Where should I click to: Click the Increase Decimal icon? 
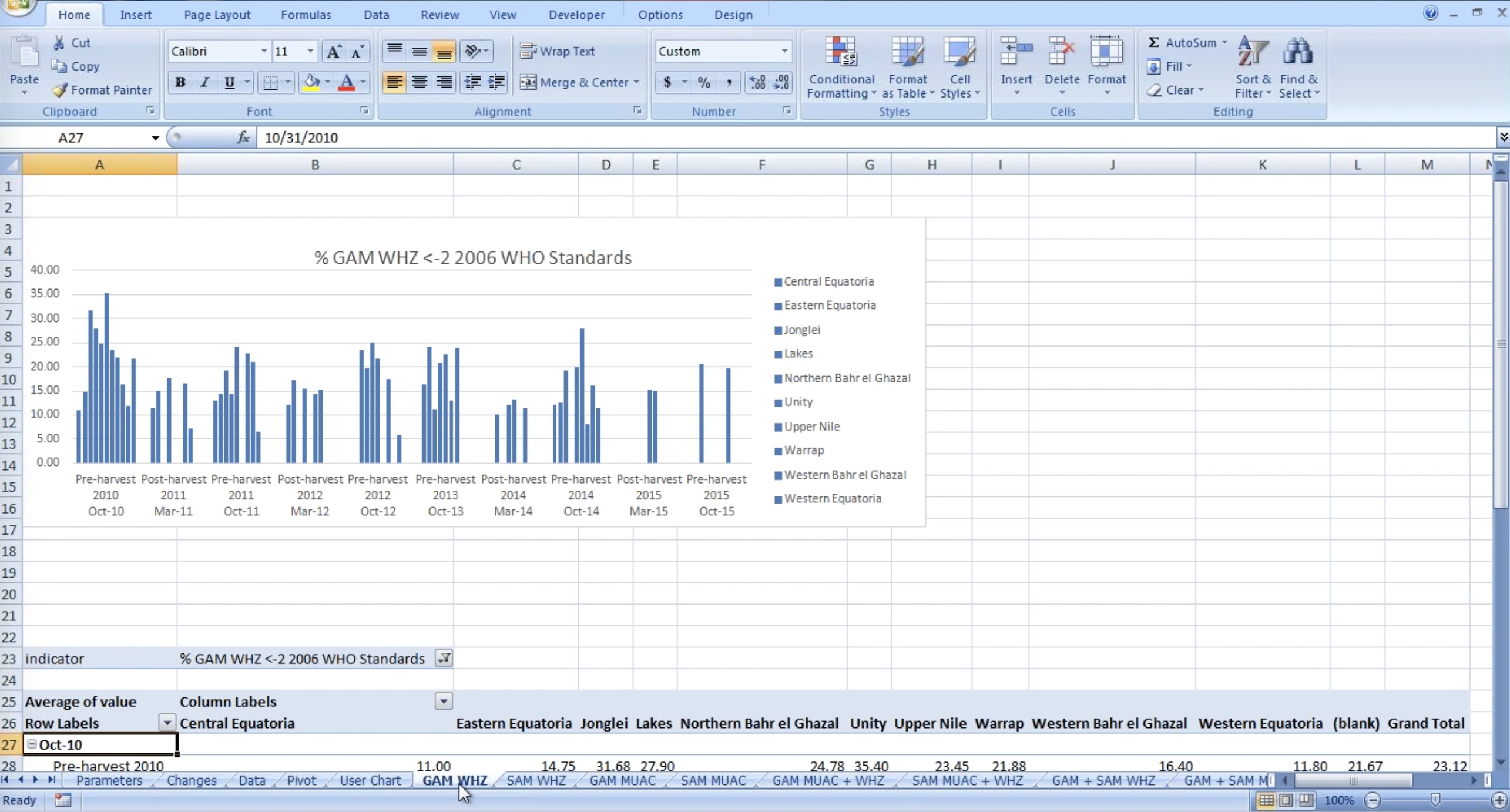757,82
